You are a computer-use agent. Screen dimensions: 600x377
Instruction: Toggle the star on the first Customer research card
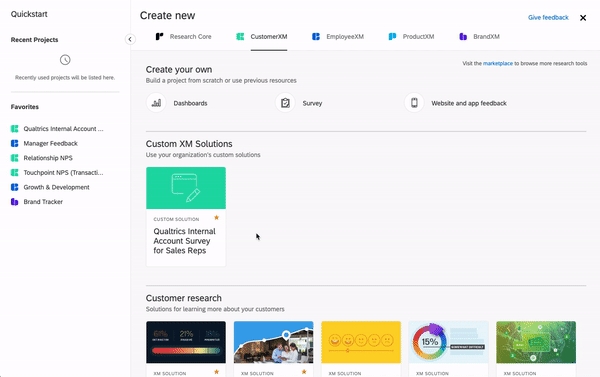click(216, 372)
